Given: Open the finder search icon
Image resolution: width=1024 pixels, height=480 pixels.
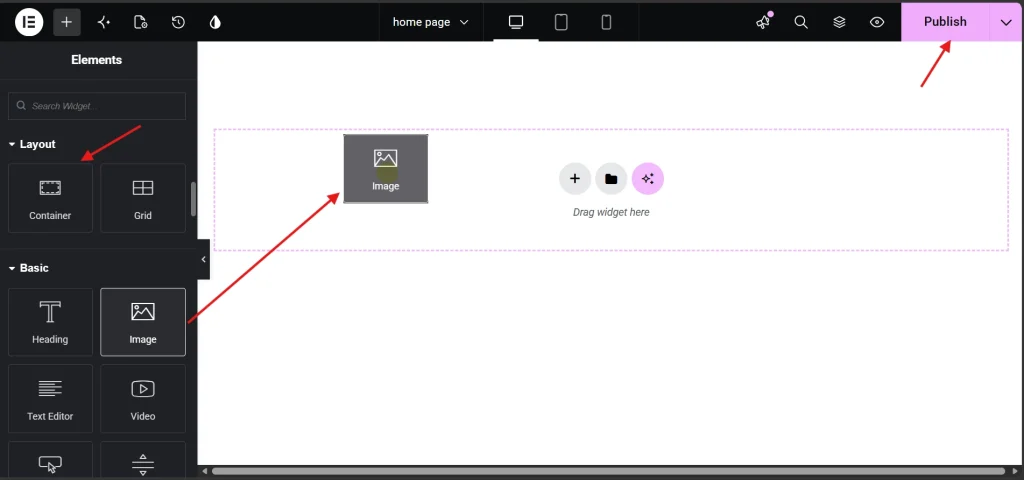Looking at the screenshot, I should [x=801, y=22].
